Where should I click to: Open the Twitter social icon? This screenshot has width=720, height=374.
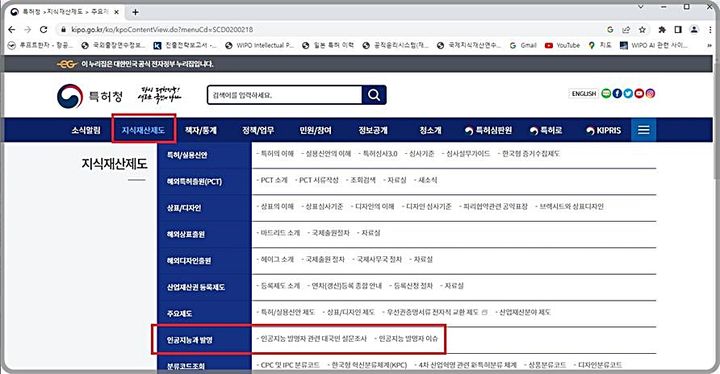628,93
